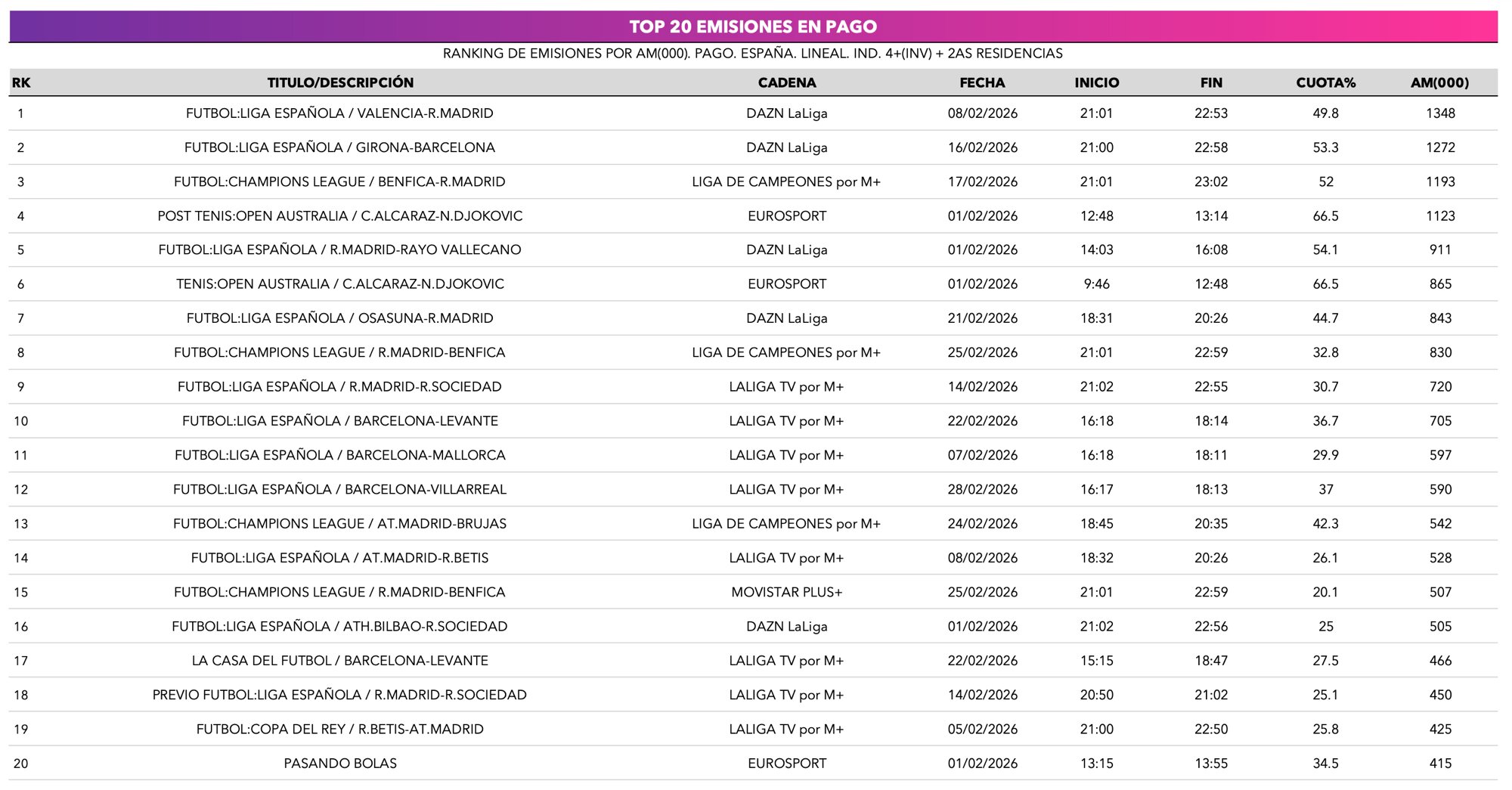Screen dimensions: 1512x790
Task: Click the AM value 1348 in row 1
Action: [x=1442, y=113]
